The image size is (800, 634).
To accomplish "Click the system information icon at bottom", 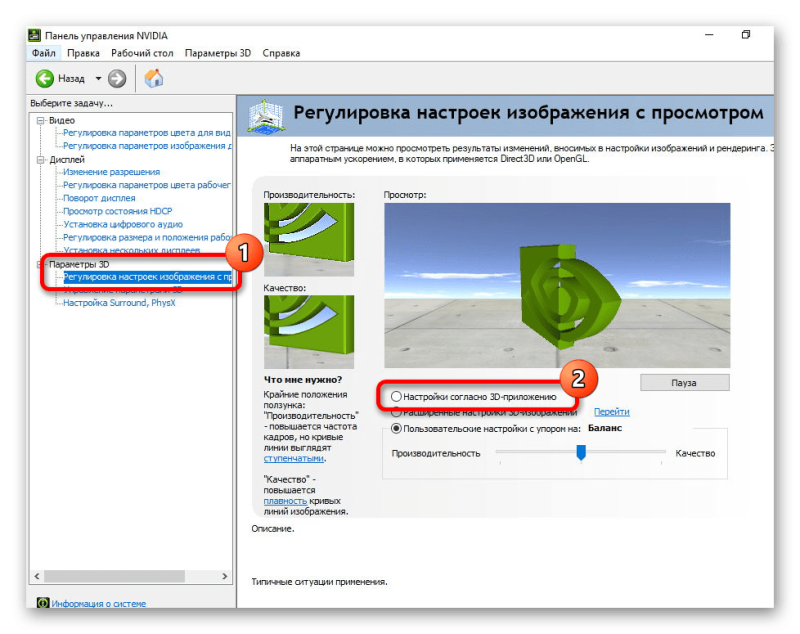I will click(43, 603).
